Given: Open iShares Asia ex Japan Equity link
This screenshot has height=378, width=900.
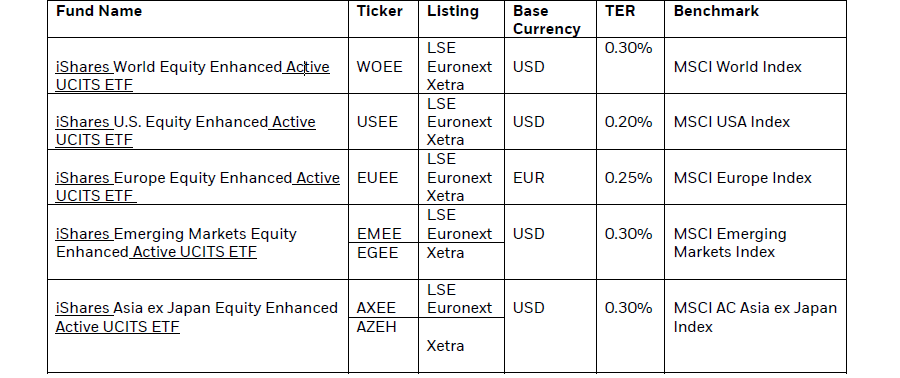Looking at the screenshot, I should point(196,317).
